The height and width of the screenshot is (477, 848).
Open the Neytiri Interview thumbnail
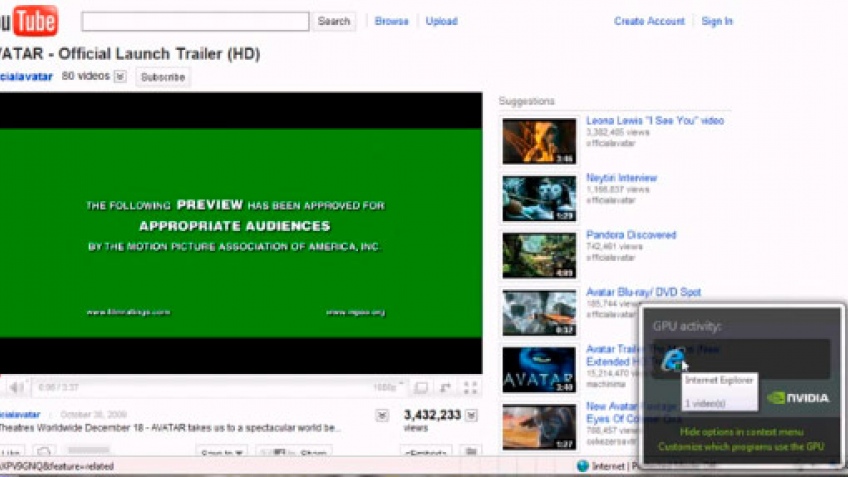coord(539,198)
